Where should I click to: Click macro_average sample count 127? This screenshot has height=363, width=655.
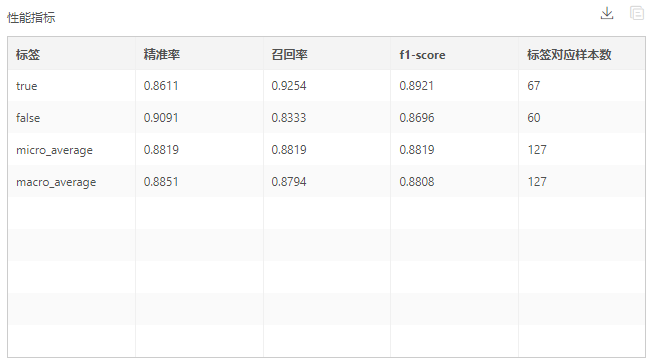click(537, 182)
